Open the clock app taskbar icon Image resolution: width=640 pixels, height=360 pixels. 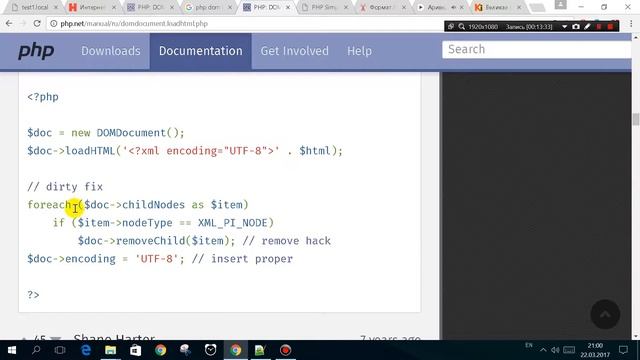tap(210, 350)
